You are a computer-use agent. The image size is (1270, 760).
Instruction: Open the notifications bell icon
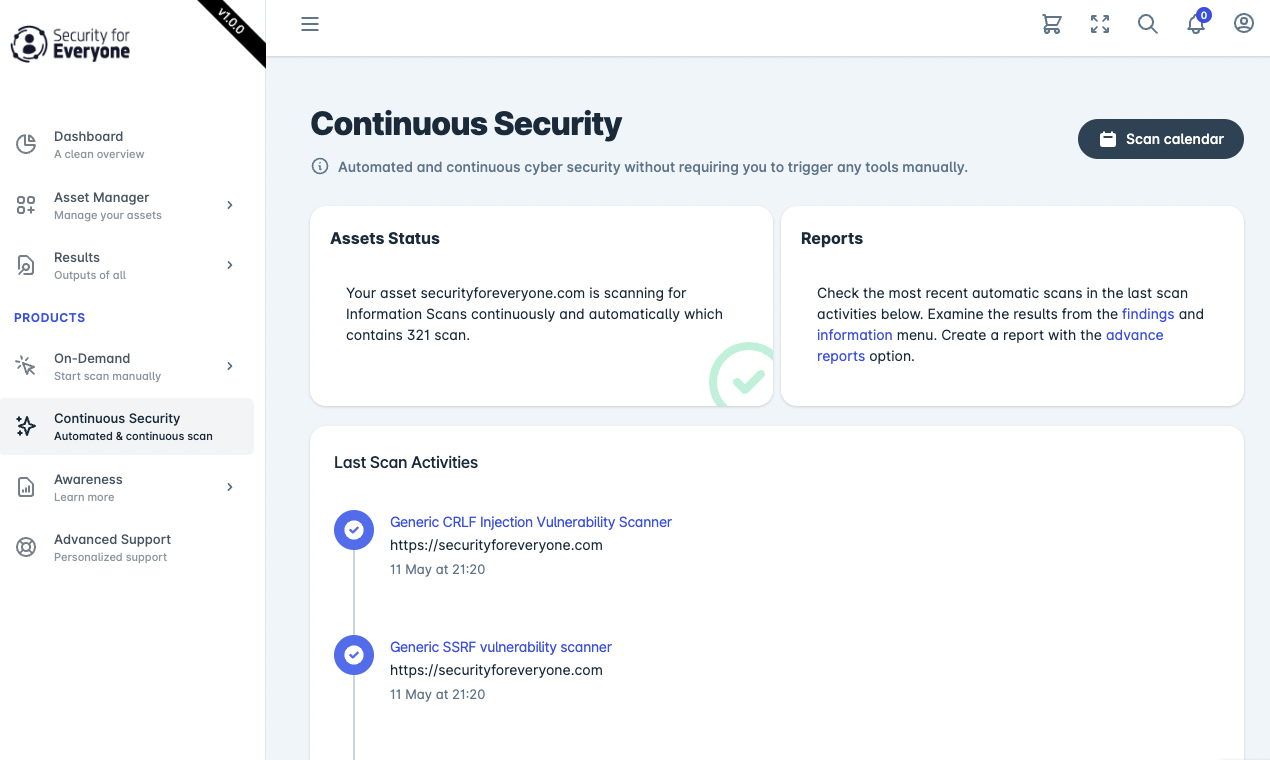(x=1196, y=24)
